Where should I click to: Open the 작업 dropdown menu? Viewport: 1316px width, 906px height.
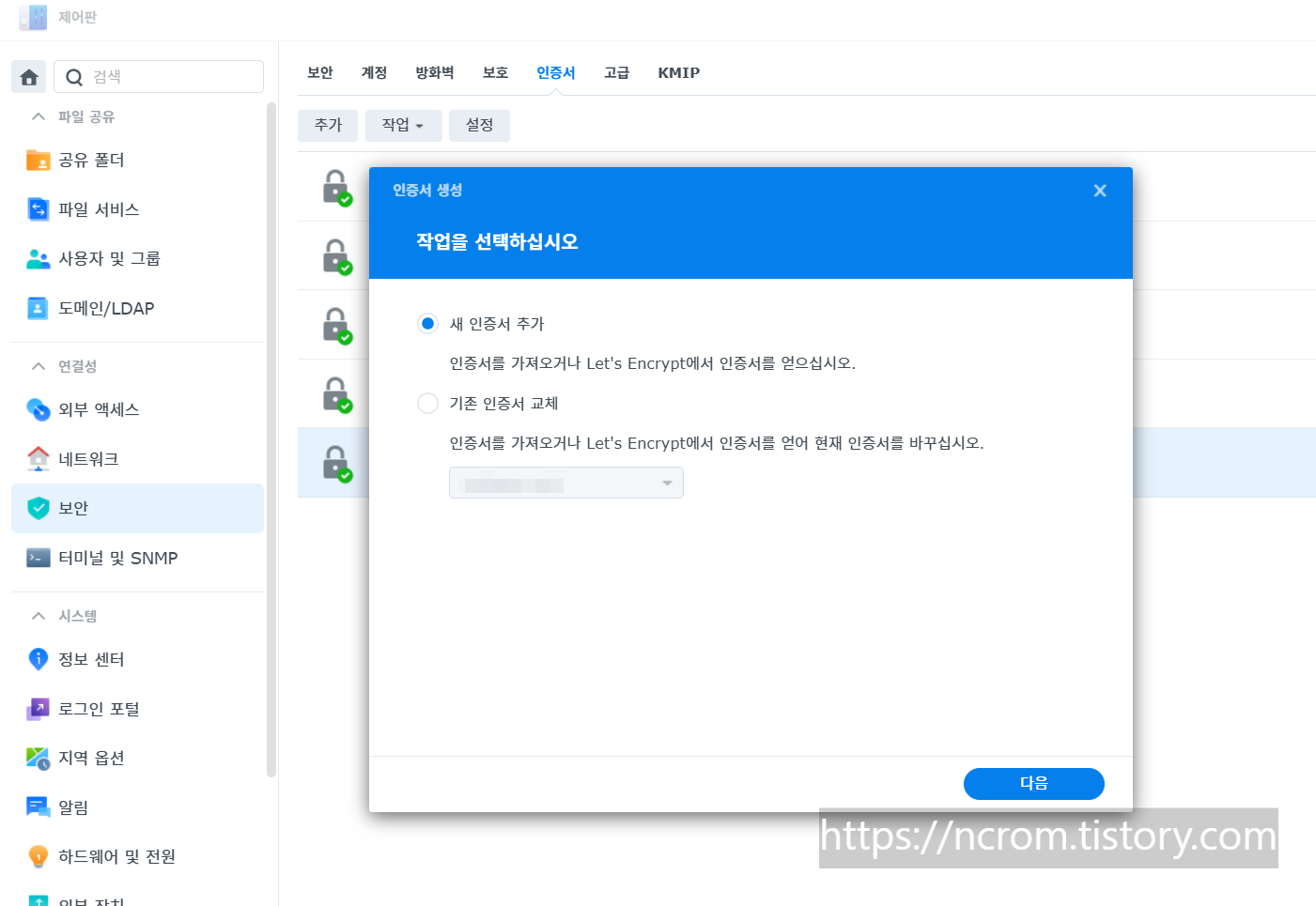click(x=403, y=125)
